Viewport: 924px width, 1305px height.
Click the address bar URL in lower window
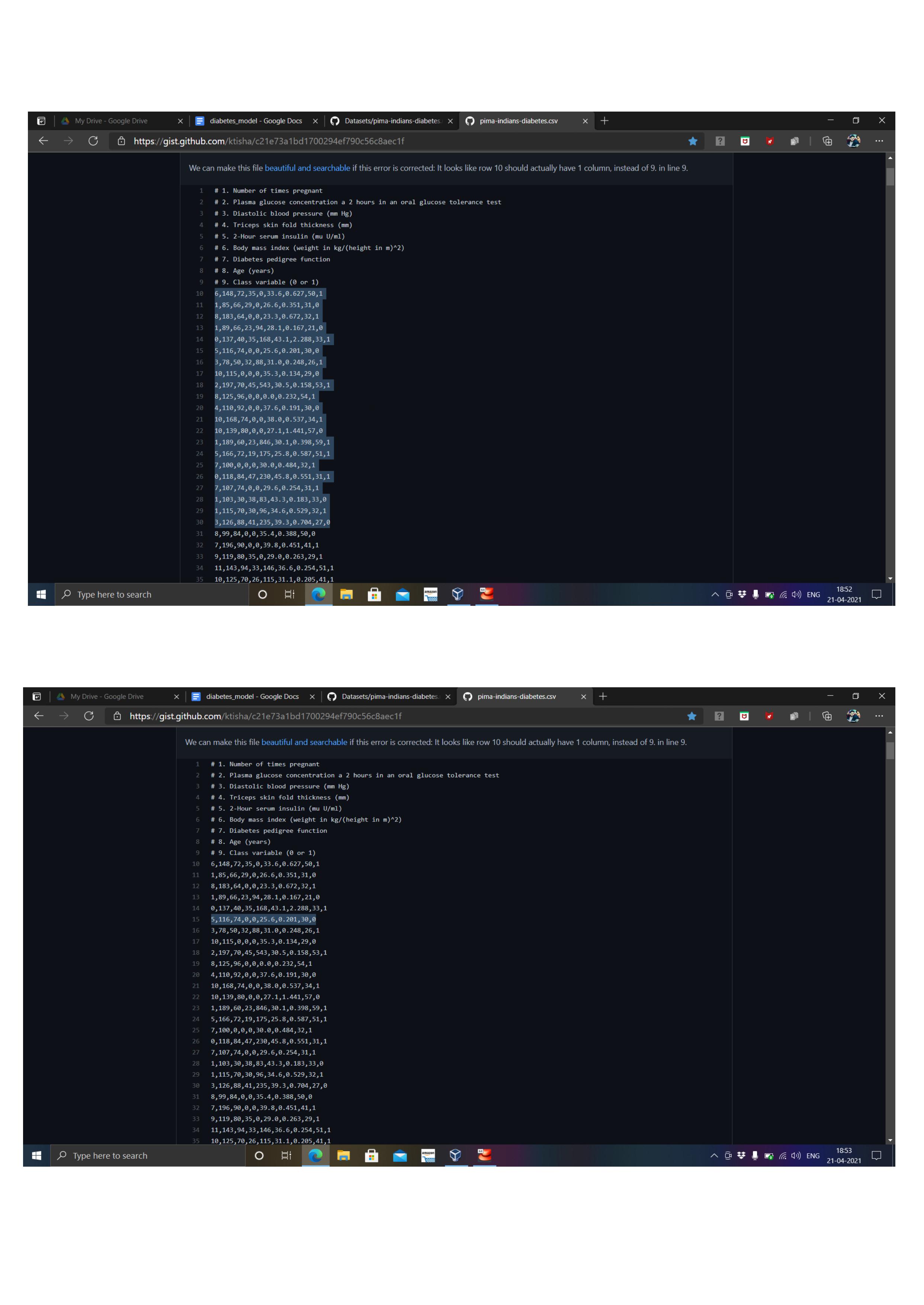point(265,716)
